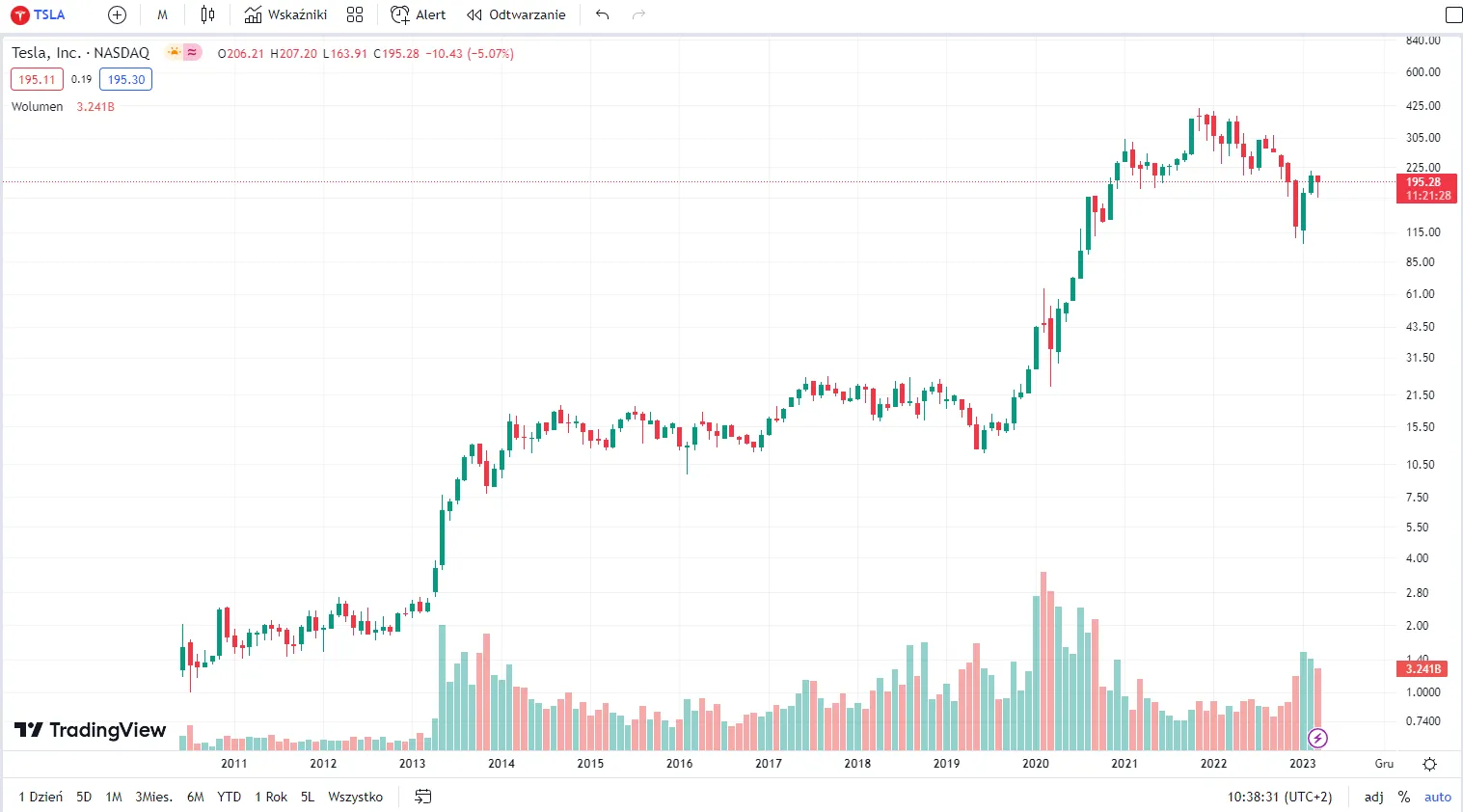The image size is (1463, 812).
Task: Click the 425.00 price axis label
Action: coord(1423,106)
